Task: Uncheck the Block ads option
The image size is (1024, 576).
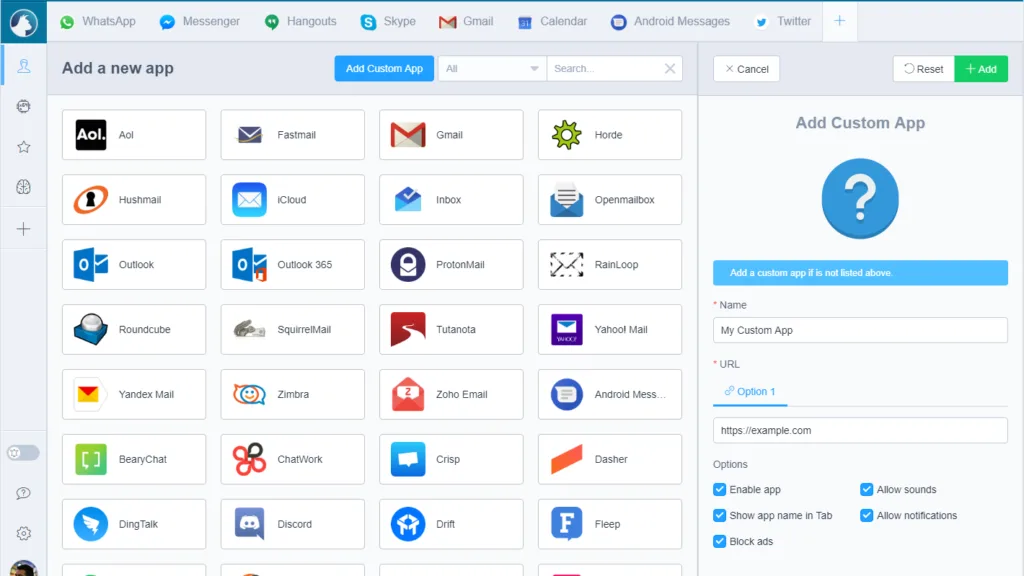Action: (720, 541)
